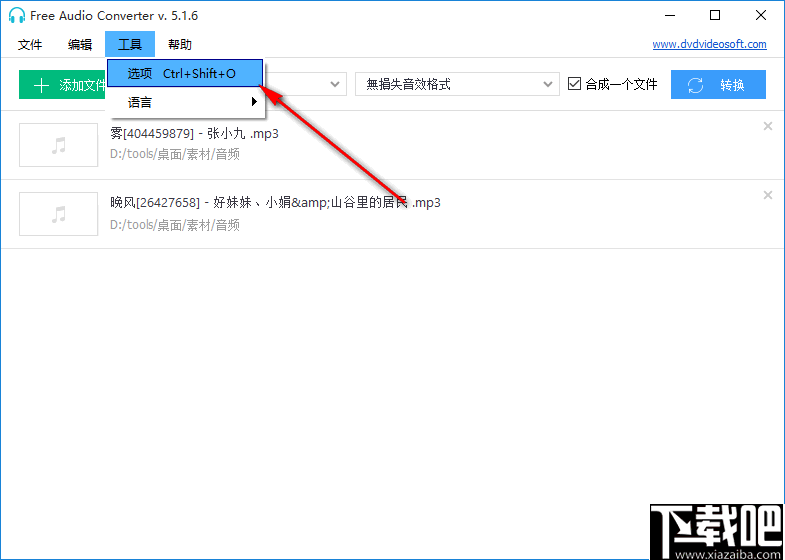The height and width of the screenshot is (560, 785).
Task: Visit www.dvdvideosoft.com link
Action: click(x=709, y=45)
